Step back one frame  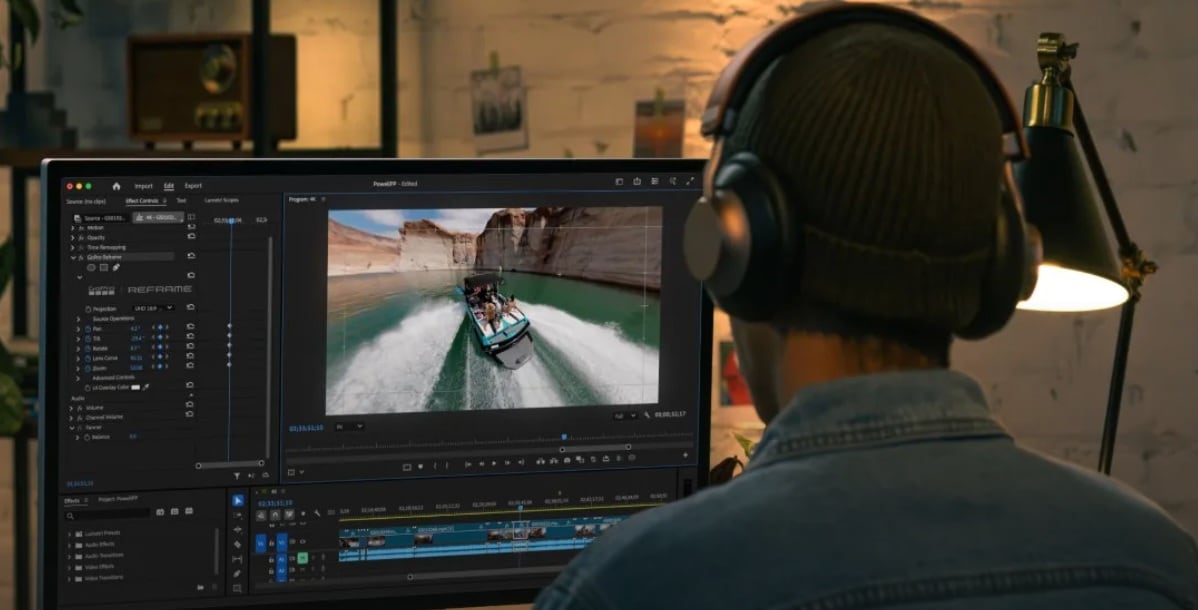481,464
